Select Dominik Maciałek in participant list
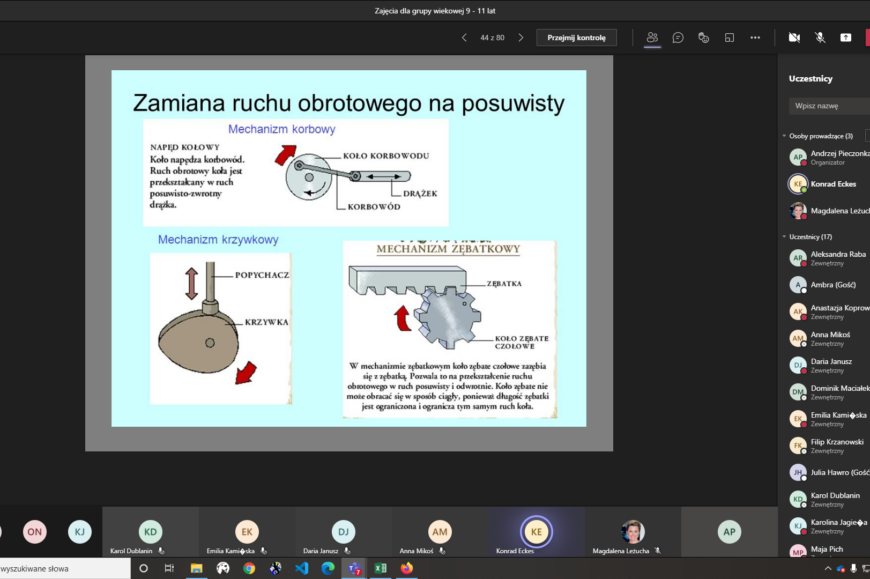Image resolution: width=870 pixels, height=579 pixels. (x=829, y=392)
